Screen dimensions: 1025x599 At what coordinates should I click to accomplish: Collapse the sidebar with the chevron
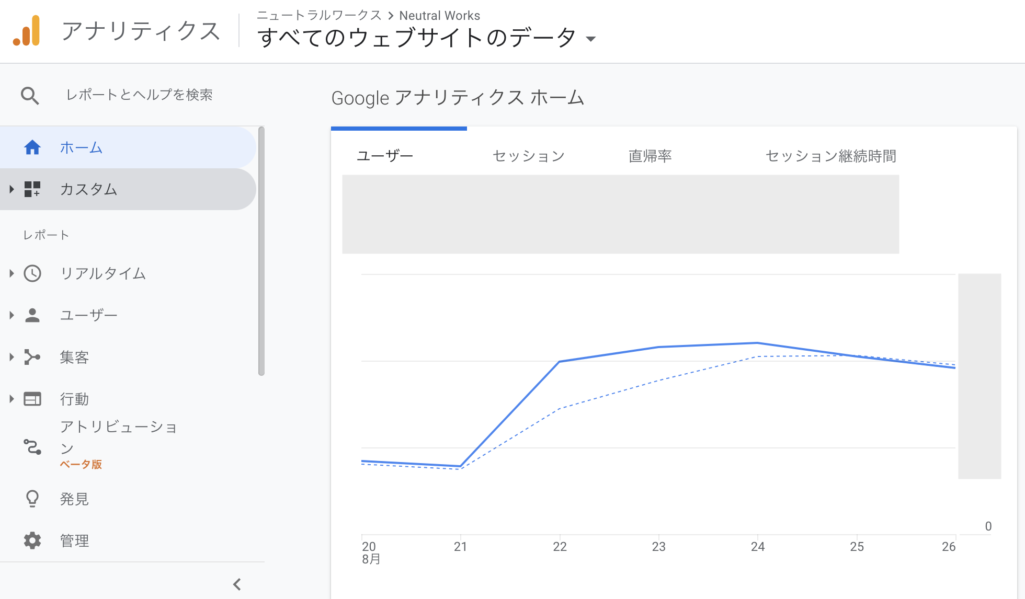click(237, 584)
